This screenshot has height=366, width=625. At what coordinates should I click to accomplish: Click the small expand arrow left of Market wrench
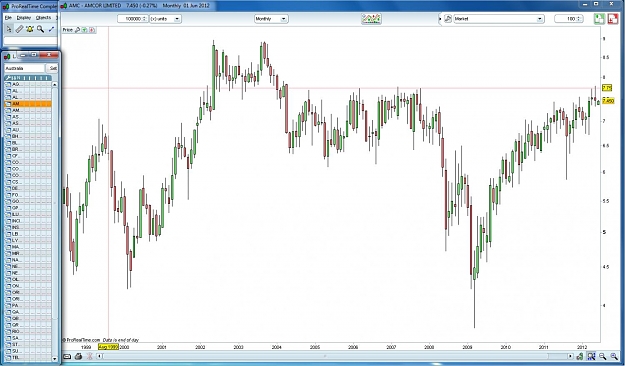(x=441, y=19)
